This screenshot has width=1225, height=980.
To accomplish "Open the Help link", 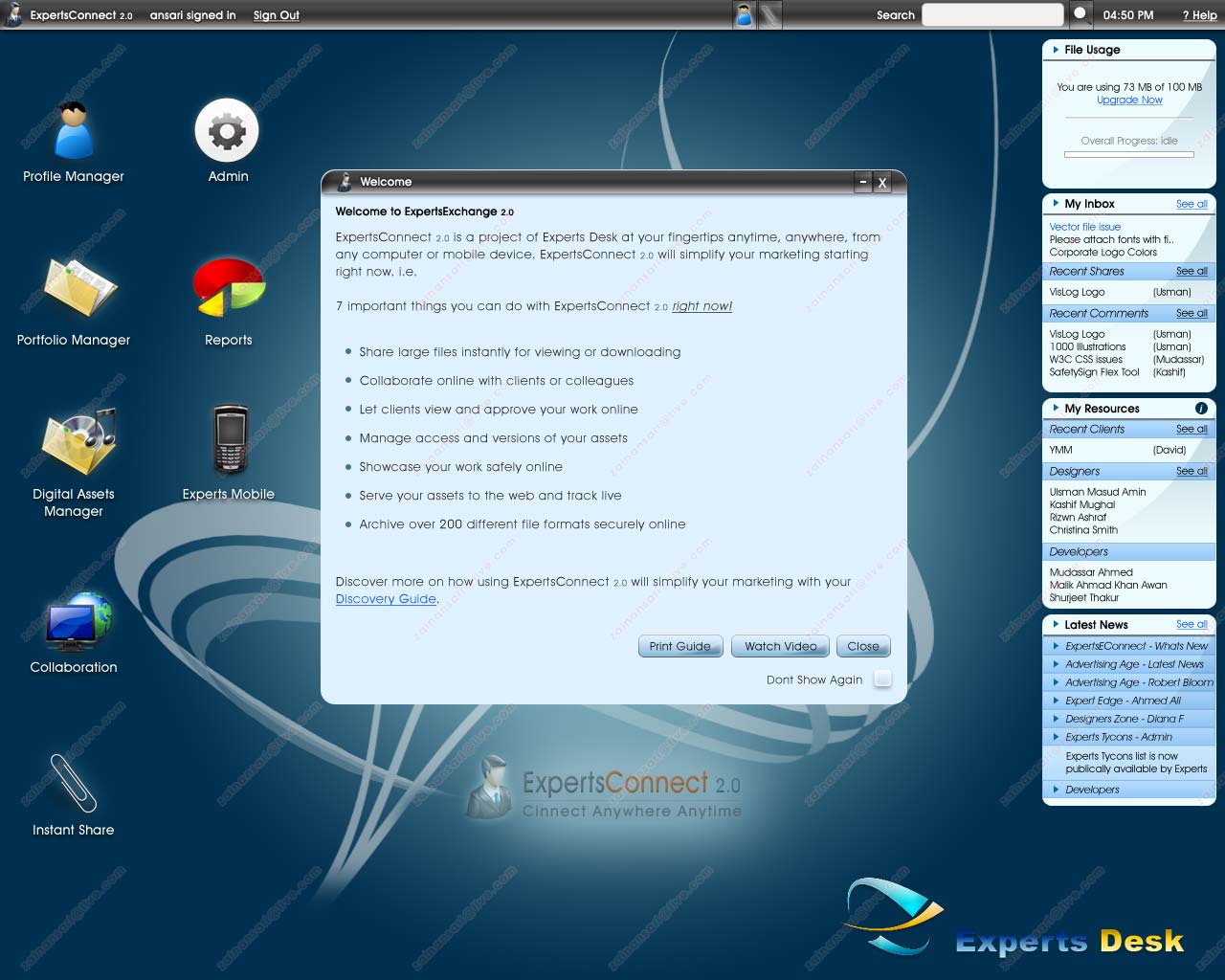I will coord(1199,15).
